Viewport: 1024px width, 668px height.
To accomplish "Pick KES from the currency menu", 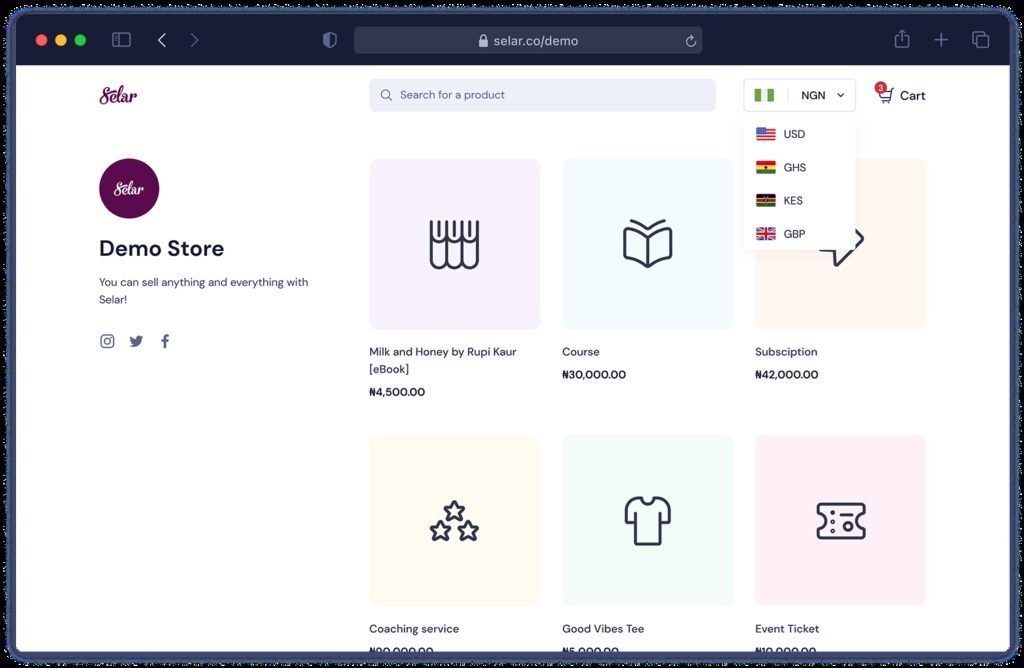I will click(793, 200).
